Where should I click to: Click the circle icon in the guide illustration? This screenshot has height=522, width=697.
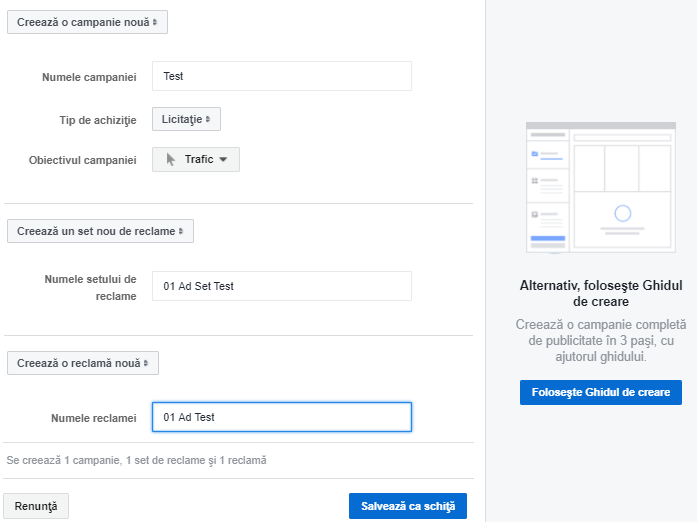point(622,213)
